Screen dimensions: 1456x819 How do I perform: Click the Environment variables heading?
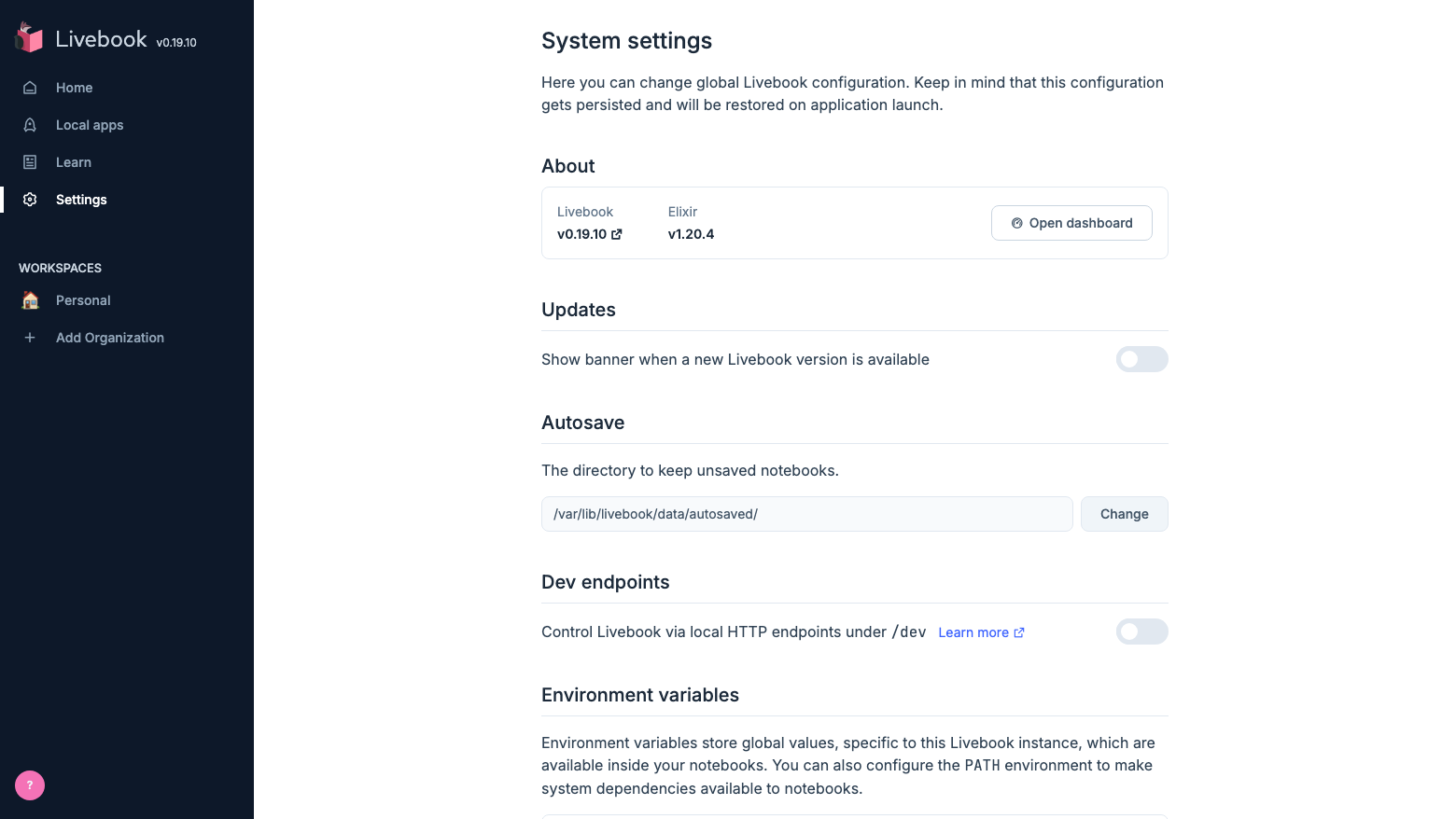(x=640, y=695)
